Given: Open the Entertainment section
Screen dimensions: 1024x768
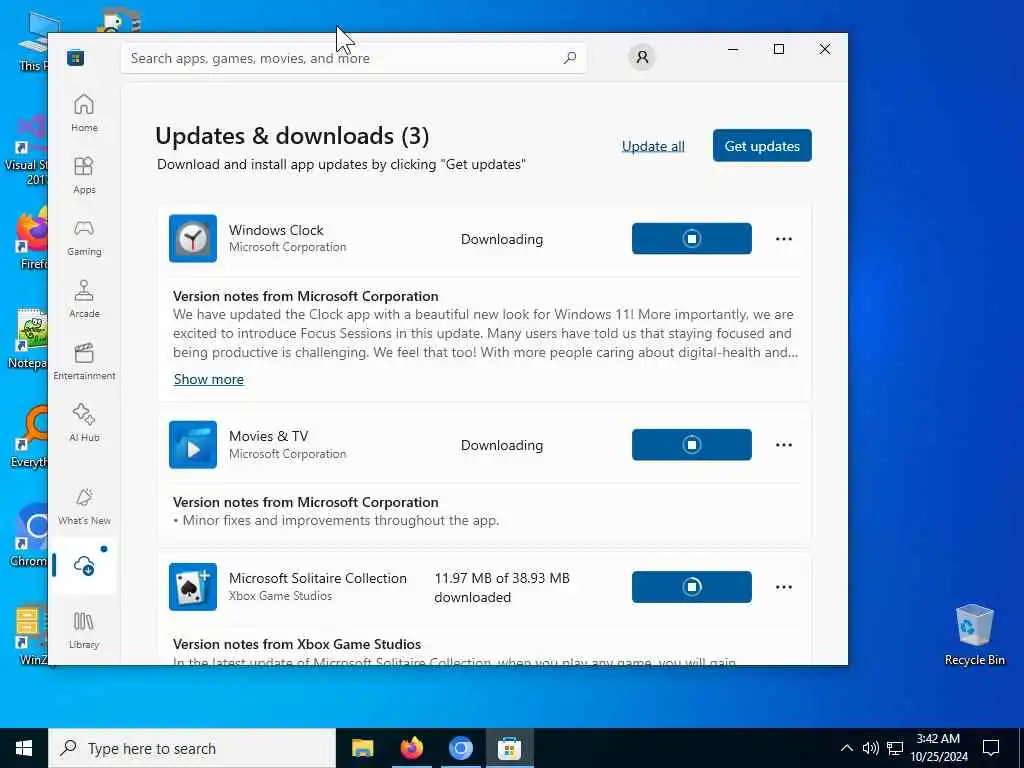Looking at the screenshot, I should [84, 361].
